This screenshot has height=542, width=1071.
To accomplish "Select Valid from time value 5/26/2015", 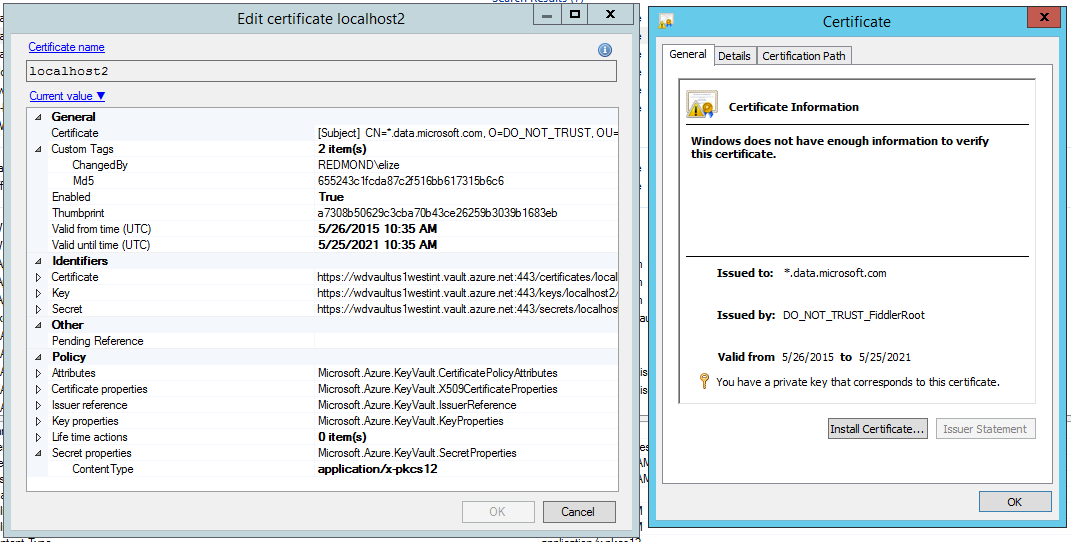I will [x=378, y=229].
